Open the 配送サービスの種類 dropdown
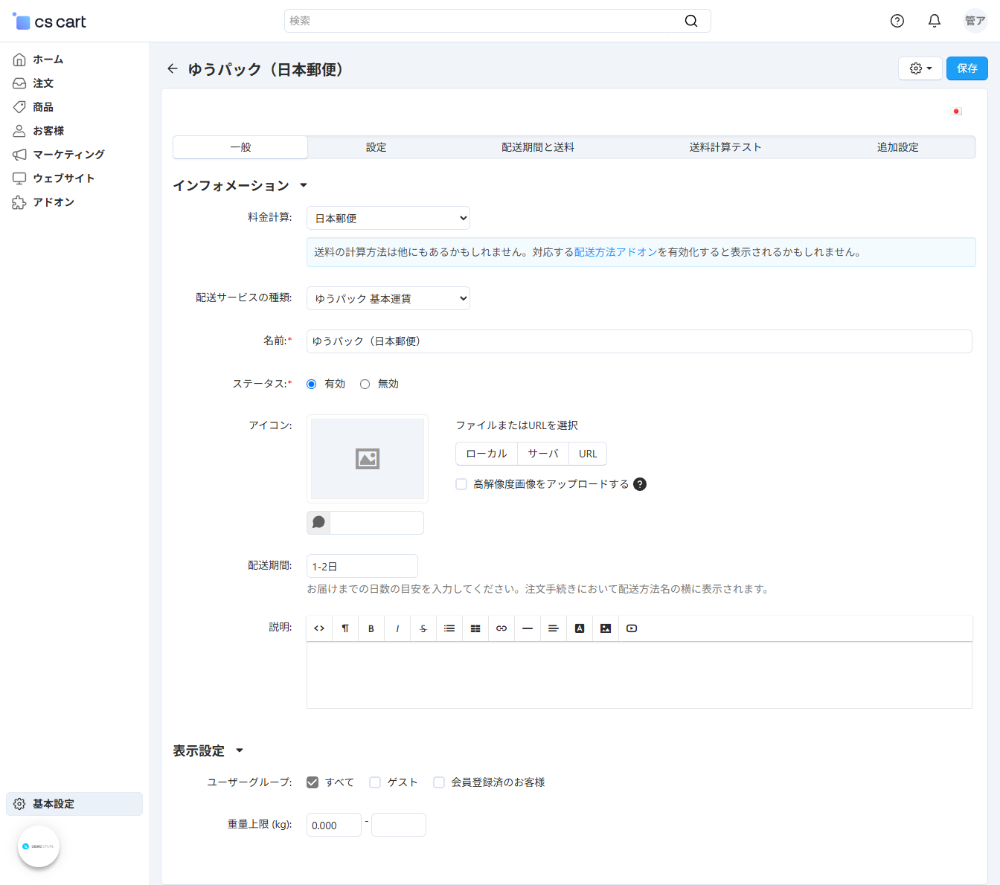This screenshot has width=1000, height=885. click(388, 298)
